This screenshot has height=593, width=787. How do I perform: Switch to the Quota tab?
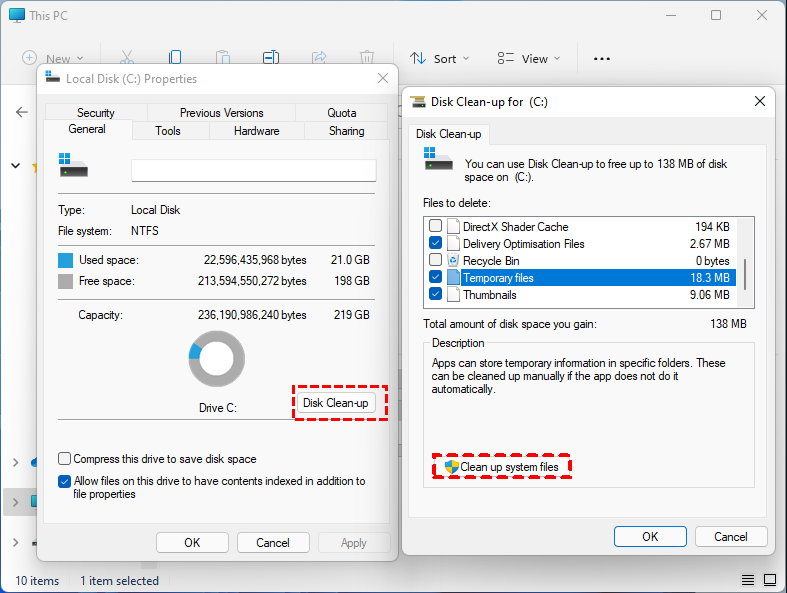[x=342, y=112]
